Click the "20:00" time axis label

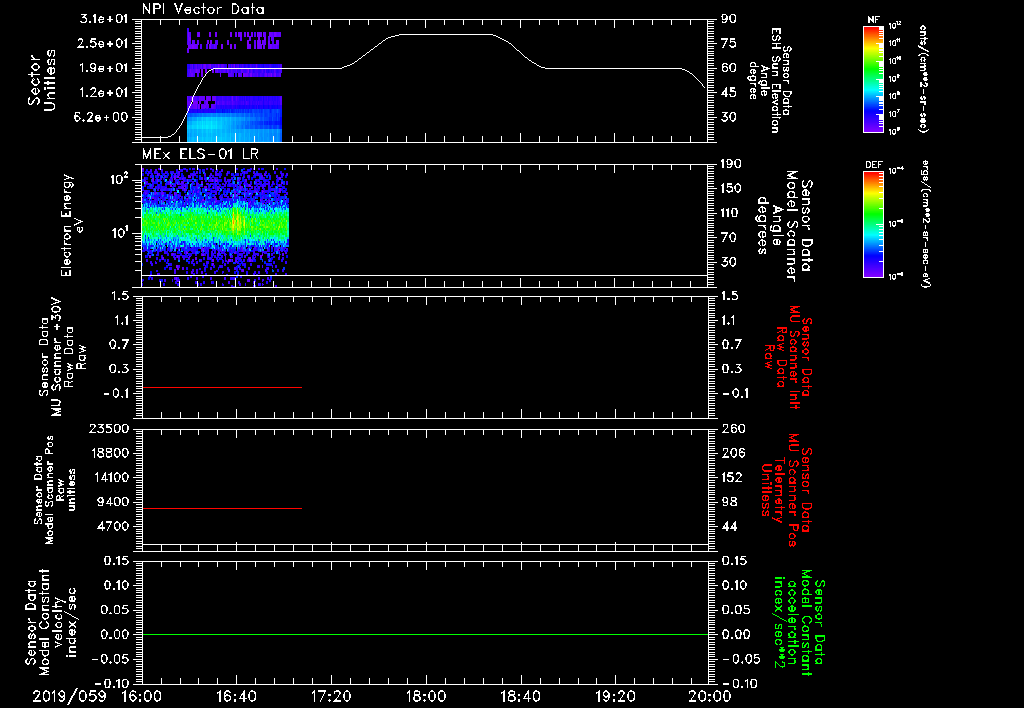[x=710, y=696]
